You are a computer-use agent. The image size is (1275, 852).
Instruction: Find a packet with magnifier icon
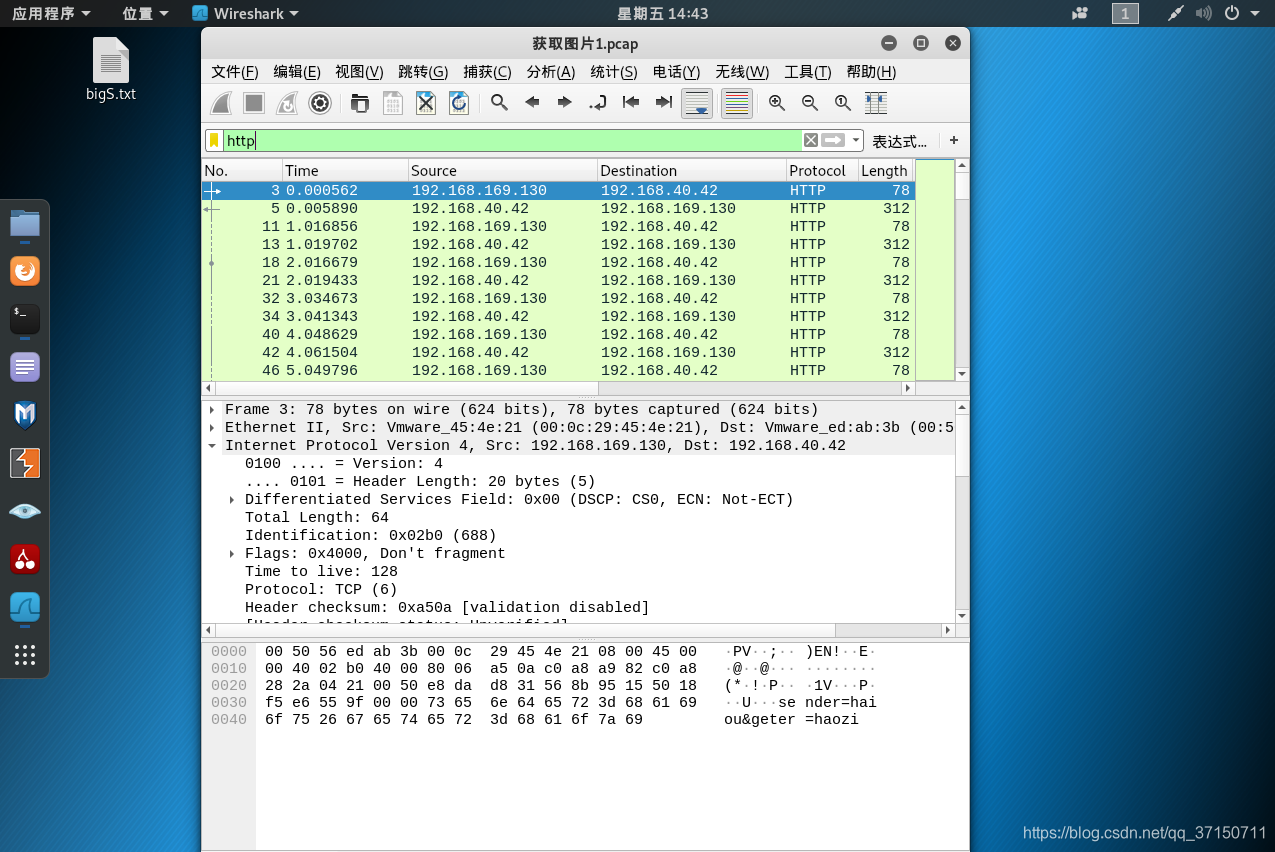pos(499,103)
